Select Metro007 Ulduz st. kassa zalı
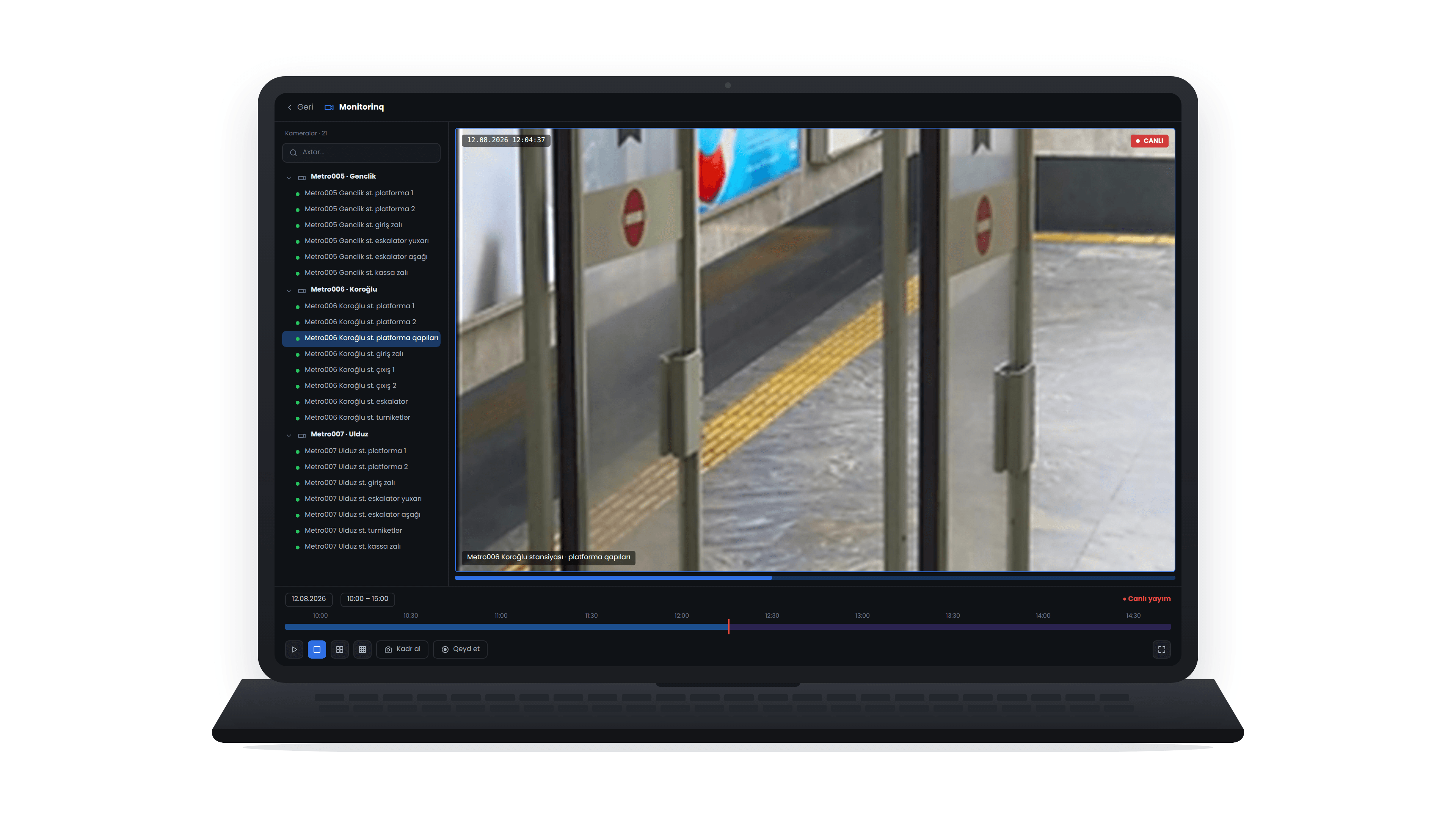 pos(361,546)
